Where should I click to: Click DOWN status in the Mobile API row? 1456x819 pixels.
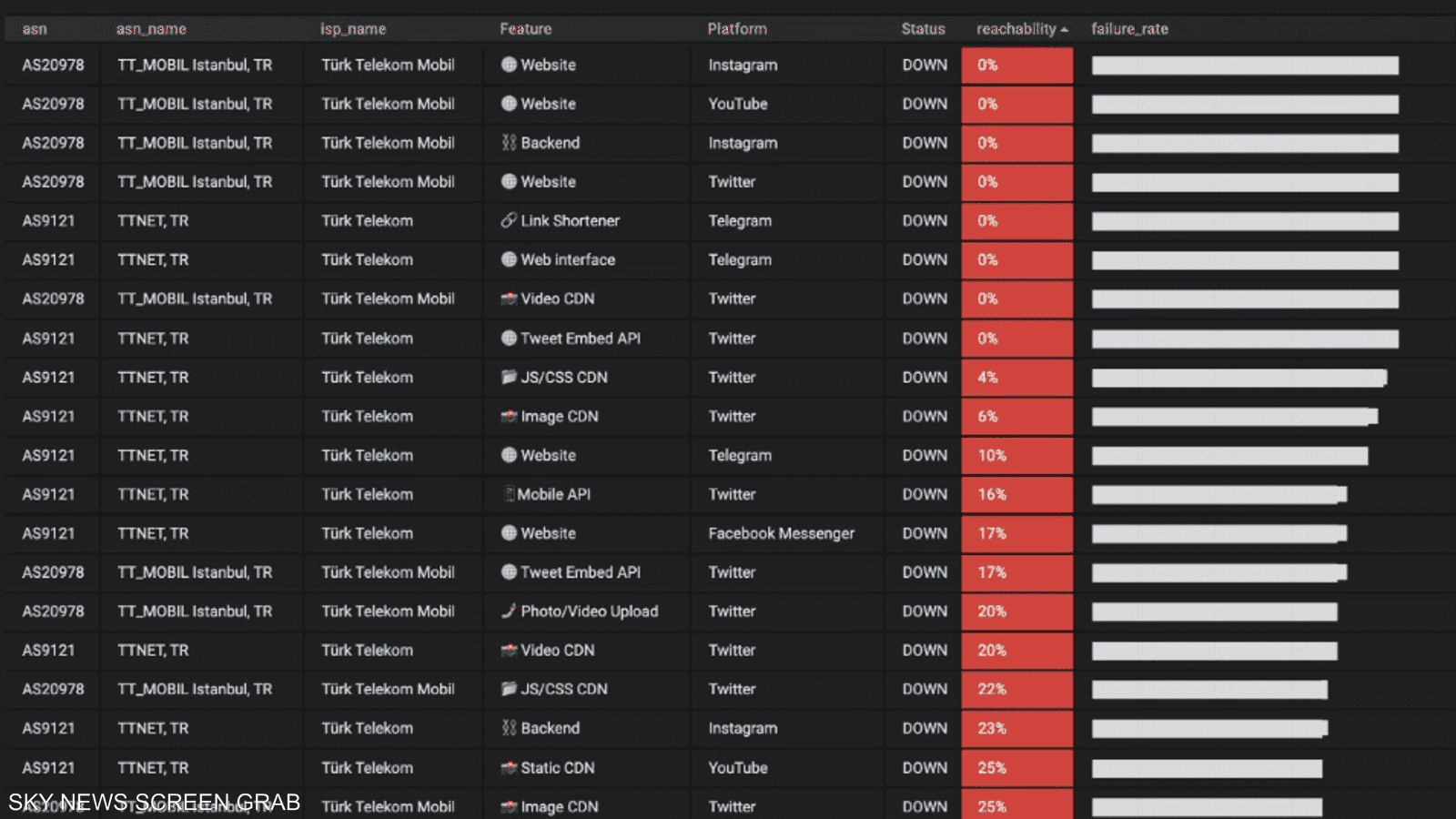(x=925, y=494)
